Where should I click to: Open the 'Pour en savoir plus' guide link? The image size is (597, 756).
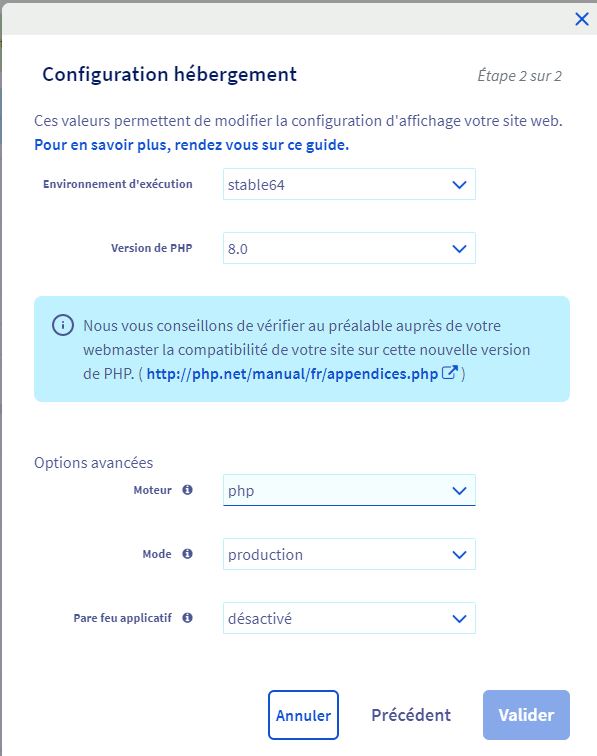click(x=191, y=145)
